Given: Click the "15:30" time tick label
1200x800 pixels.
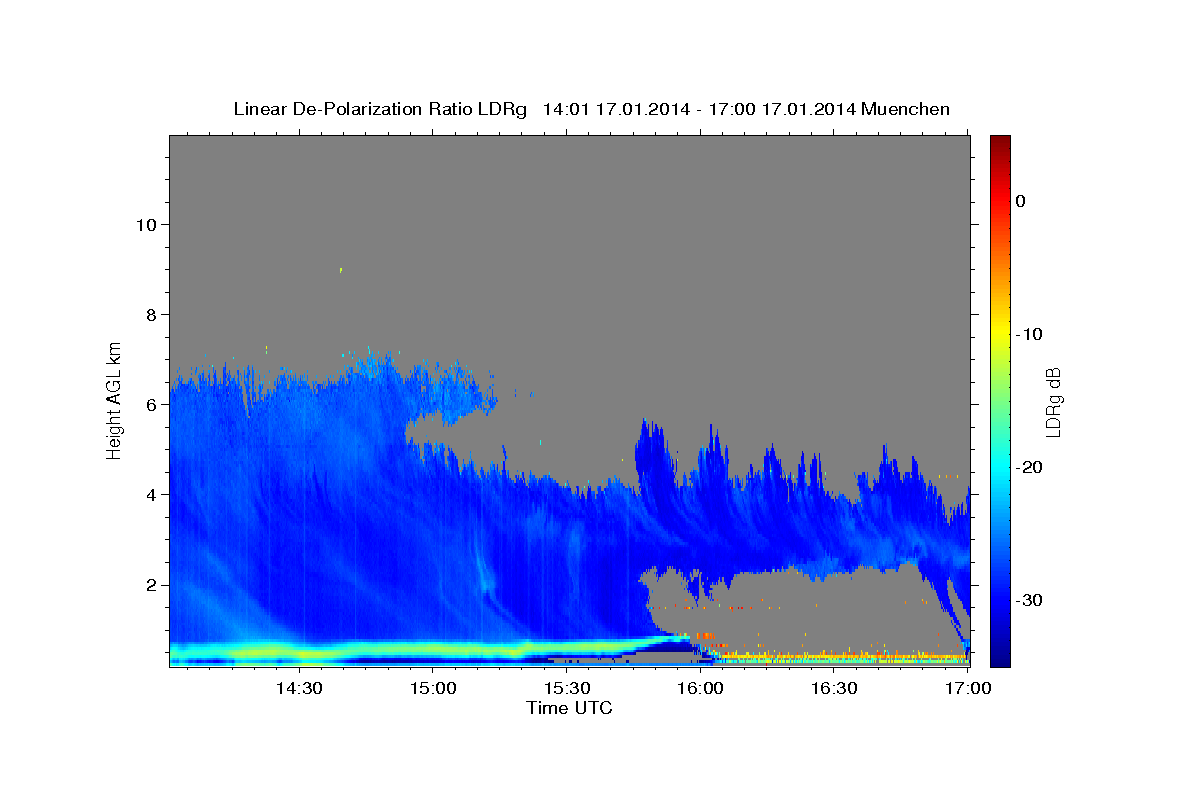Looking at the screenshot, I should pos(566,689).
